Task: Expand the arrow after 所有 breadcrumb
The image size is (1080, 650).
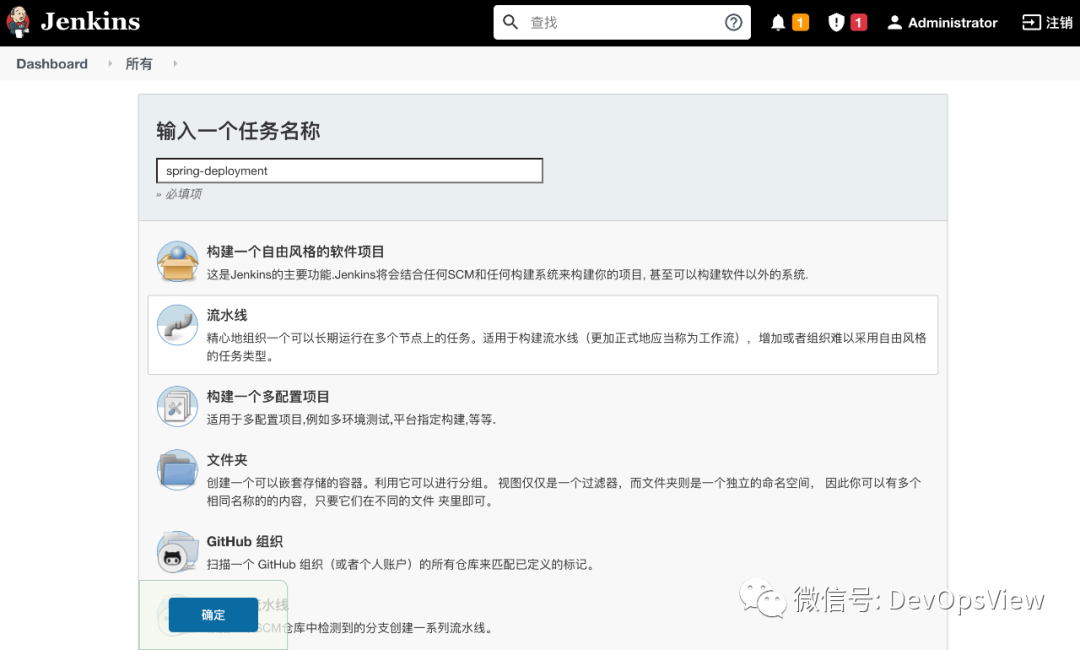Action: (x=175, y=63)
